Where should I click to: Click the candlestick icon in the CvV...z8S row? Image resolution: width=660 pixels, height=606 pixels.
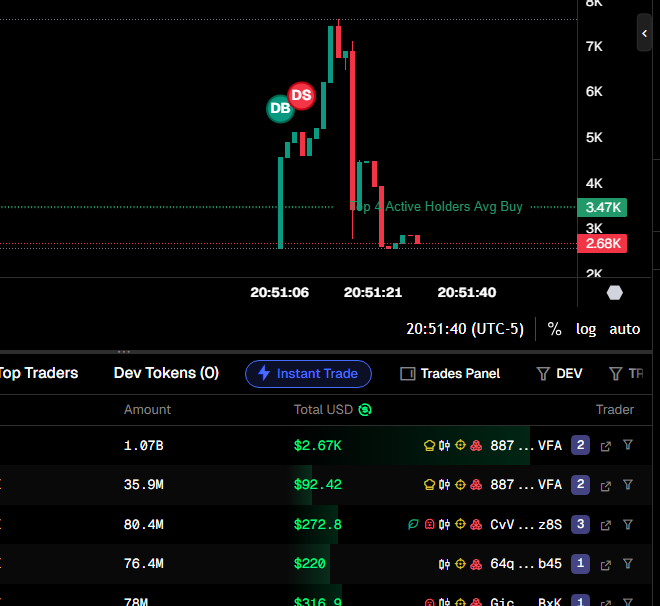click(x=444, y=524)
